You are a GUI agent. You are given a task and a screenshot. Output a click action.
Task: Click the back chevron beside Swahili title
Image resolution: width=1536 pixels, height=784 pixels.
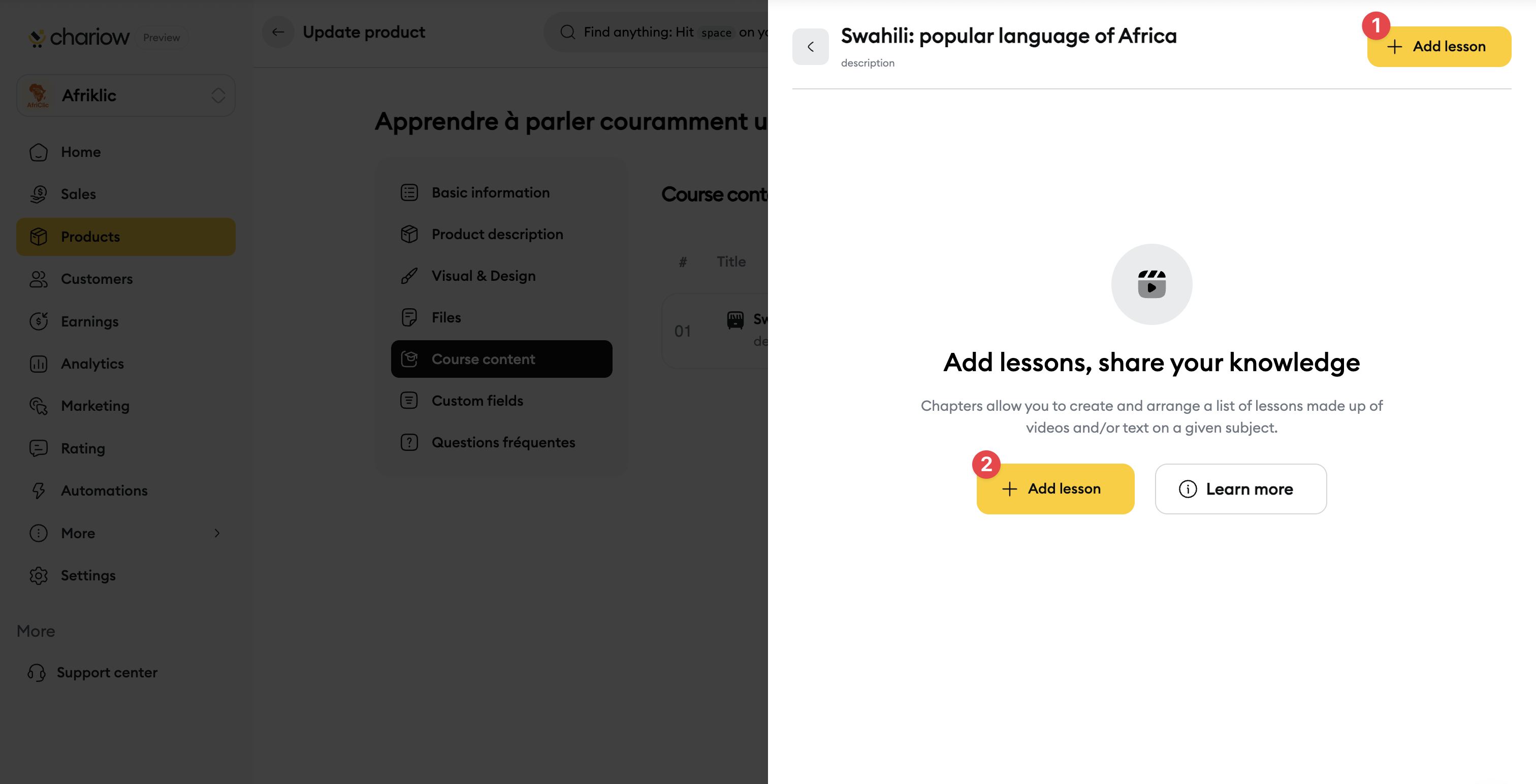click(810, 47)
